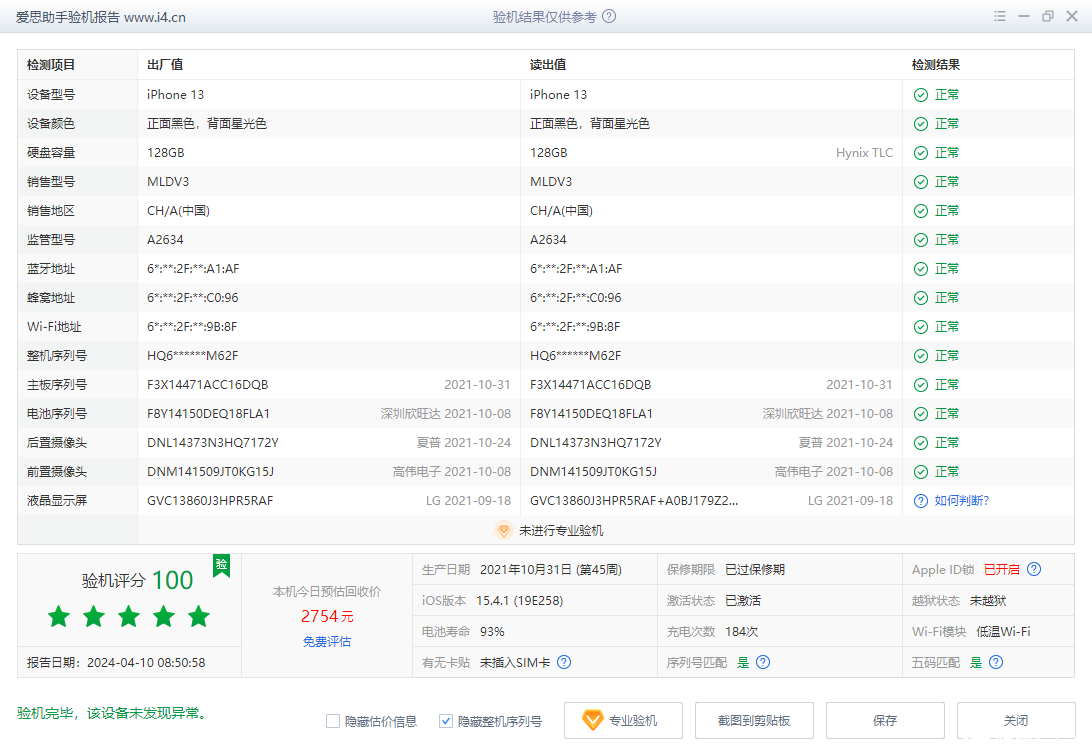Click the help icon beside 验机结果仅供参考
The width and height of the screenshot is (1092, 756).
[609, 16]
